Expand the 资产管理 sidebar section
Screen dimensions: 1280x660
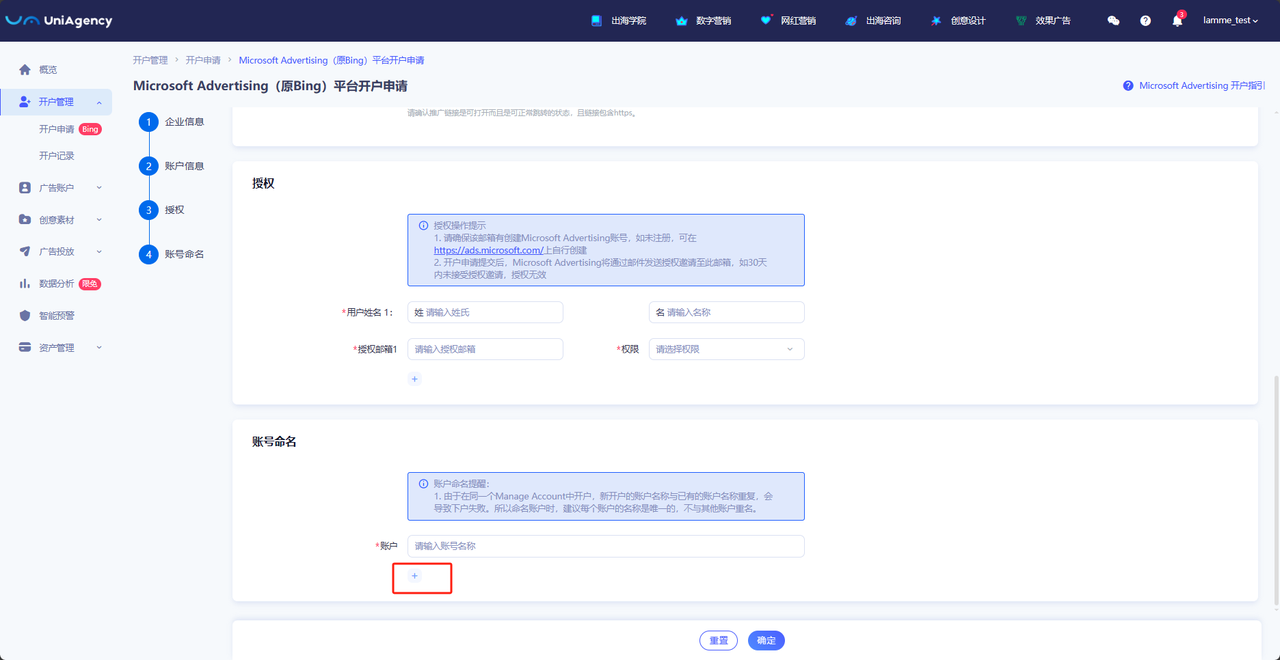pos(56,348)
